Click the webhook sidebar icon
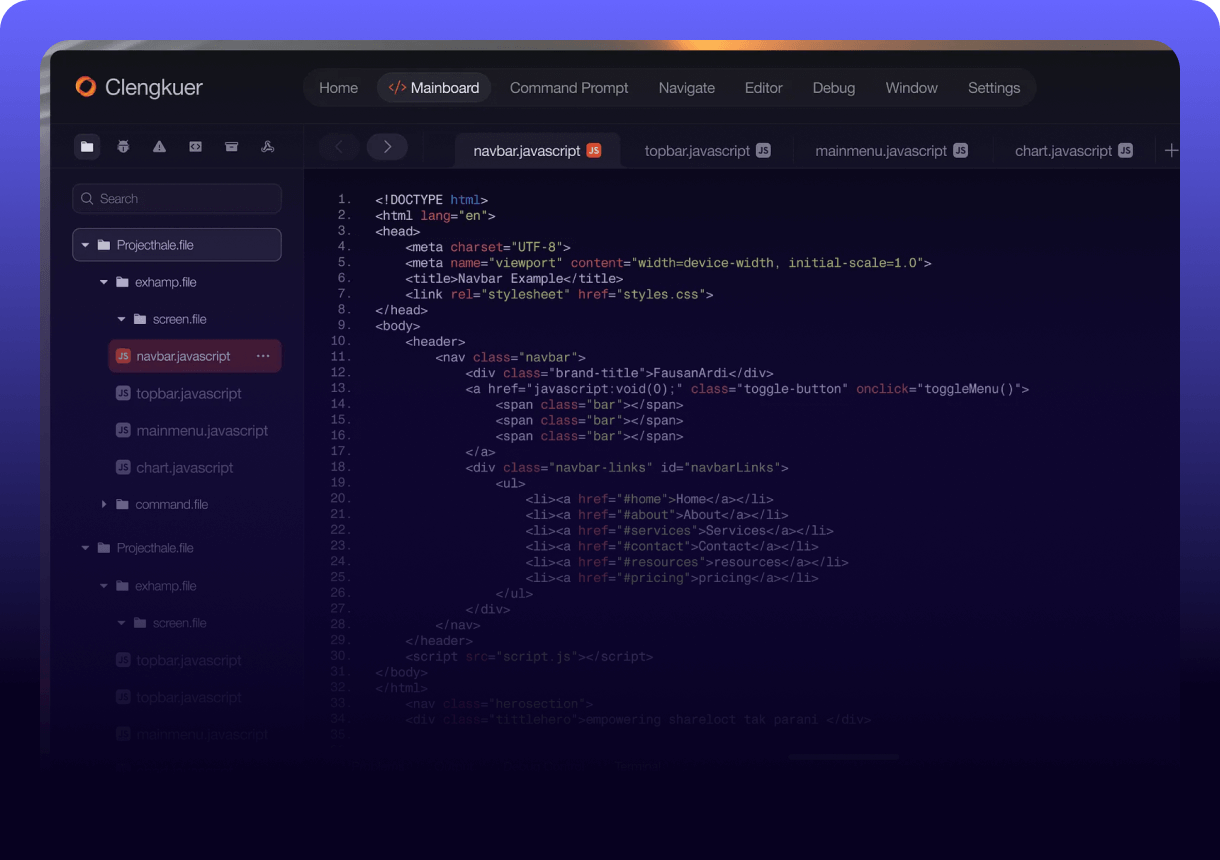1220x860 pixels. coord(267,147)
